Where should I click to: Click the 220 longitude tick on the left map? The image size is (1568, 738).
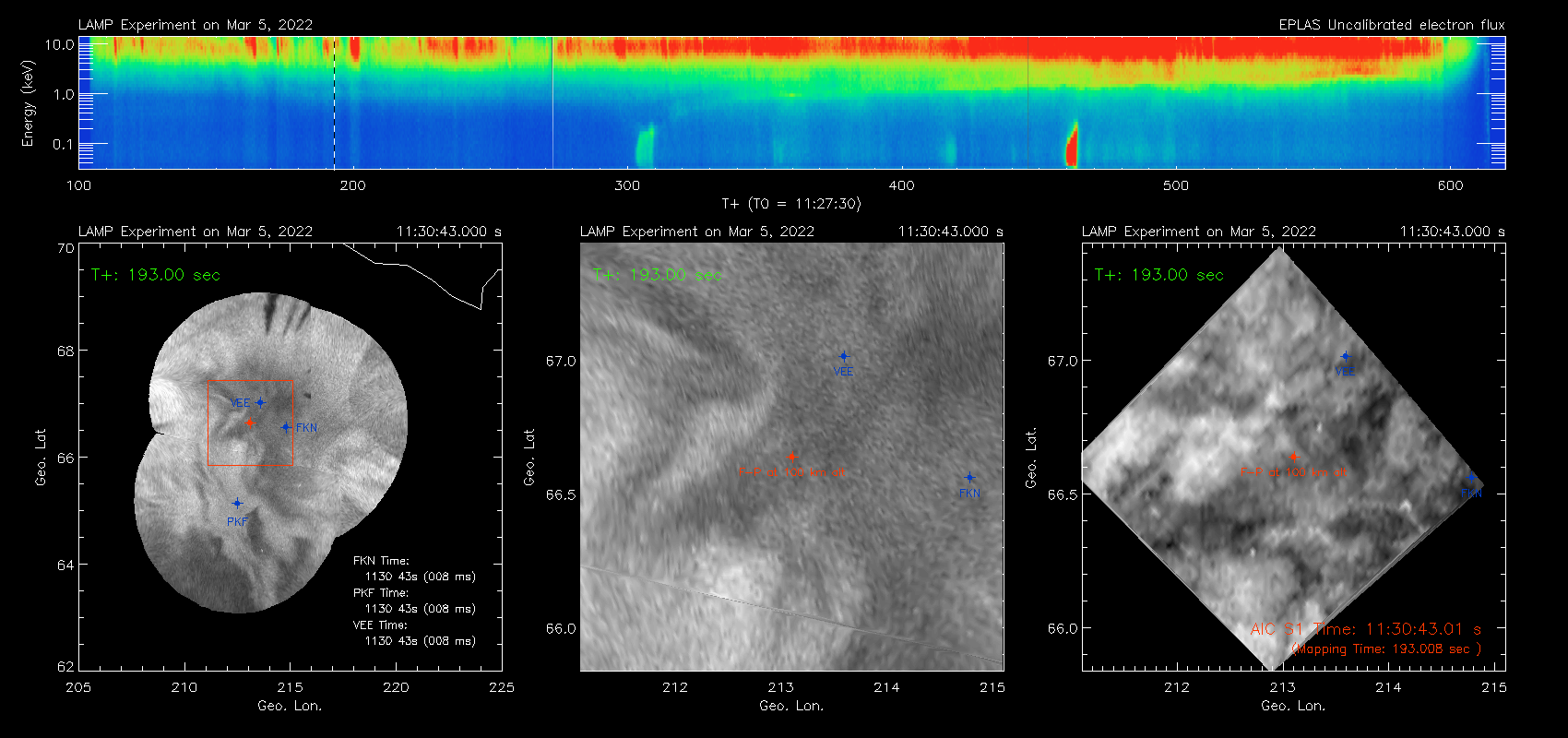396,687
